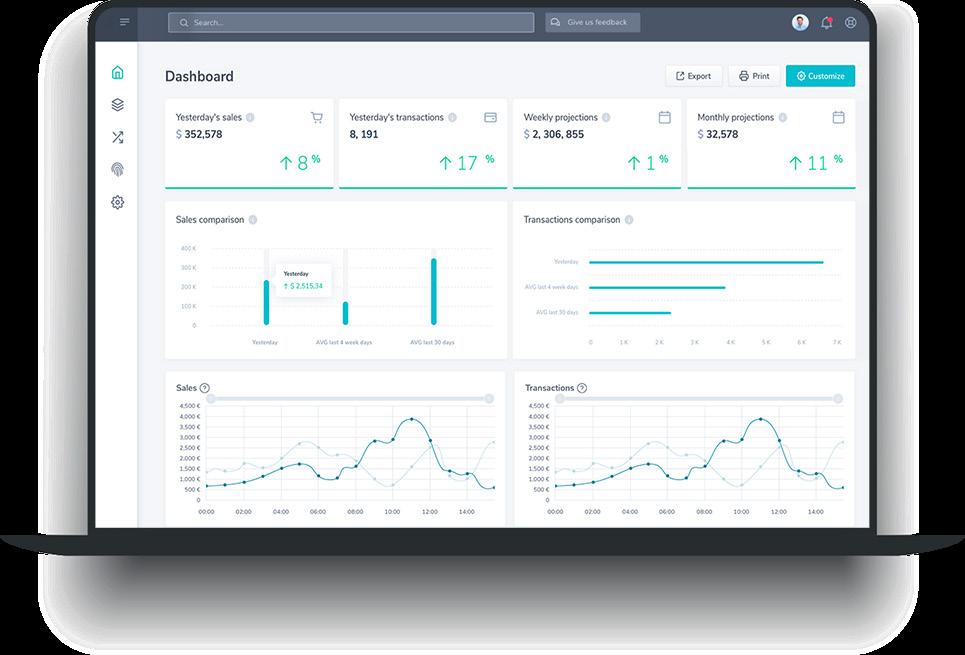Click the Print button
The height and width of the screenshot is (655, 965).
(754, 76)
